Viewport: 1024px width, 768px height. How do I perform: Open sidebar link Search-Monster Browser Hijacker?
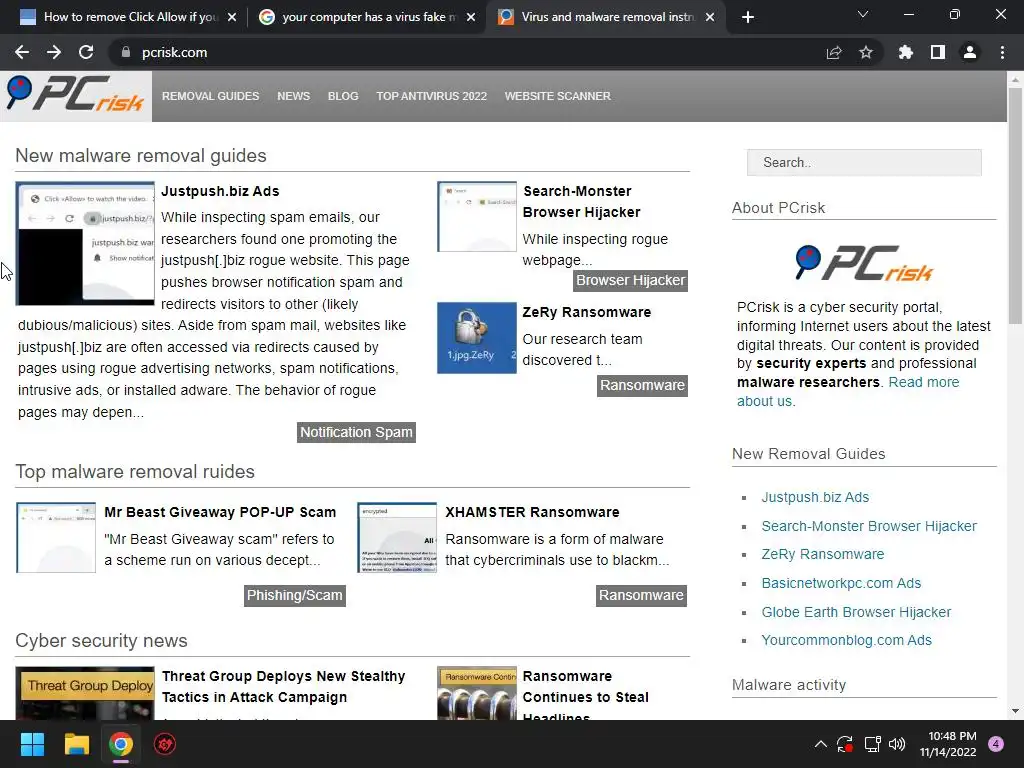[x=869, y=526]
